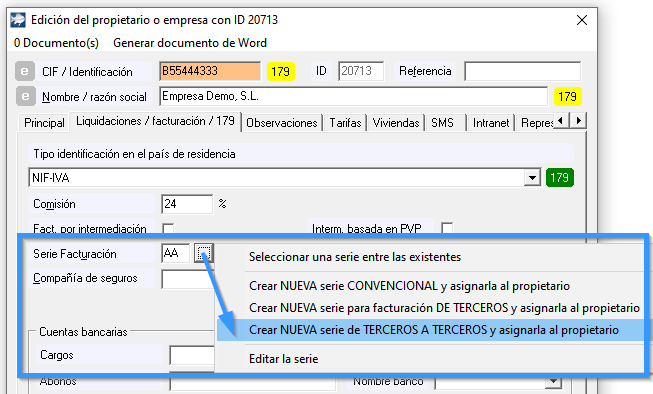
Task: Switch to the Viviendas tab
Action: [x=396, y=123]
